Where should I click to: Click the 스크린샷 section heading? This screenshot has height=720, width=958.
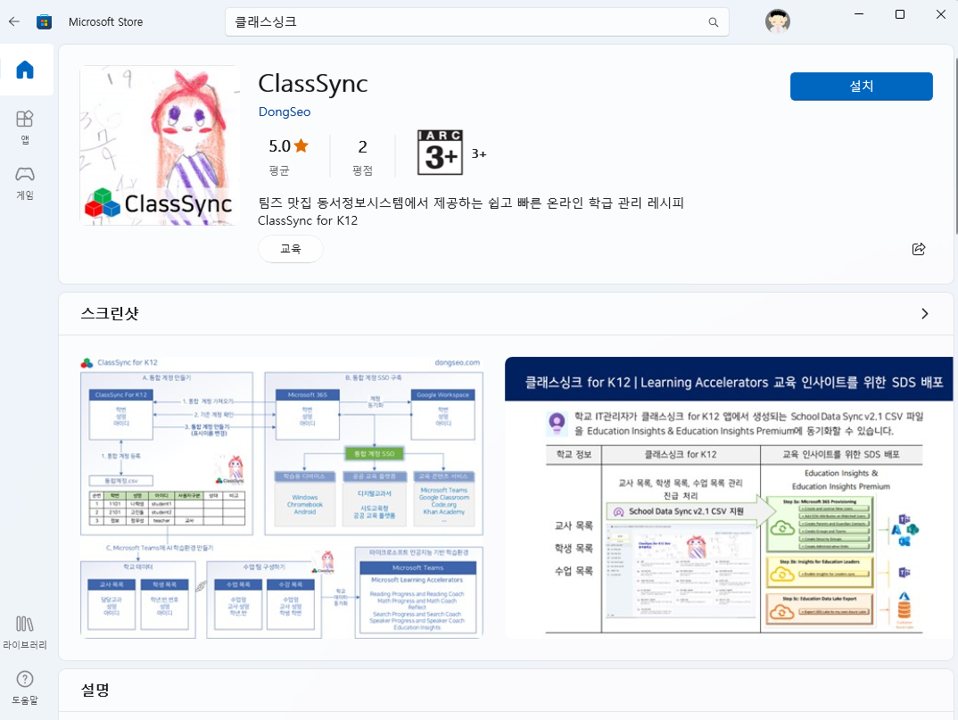tap(110, 314)
